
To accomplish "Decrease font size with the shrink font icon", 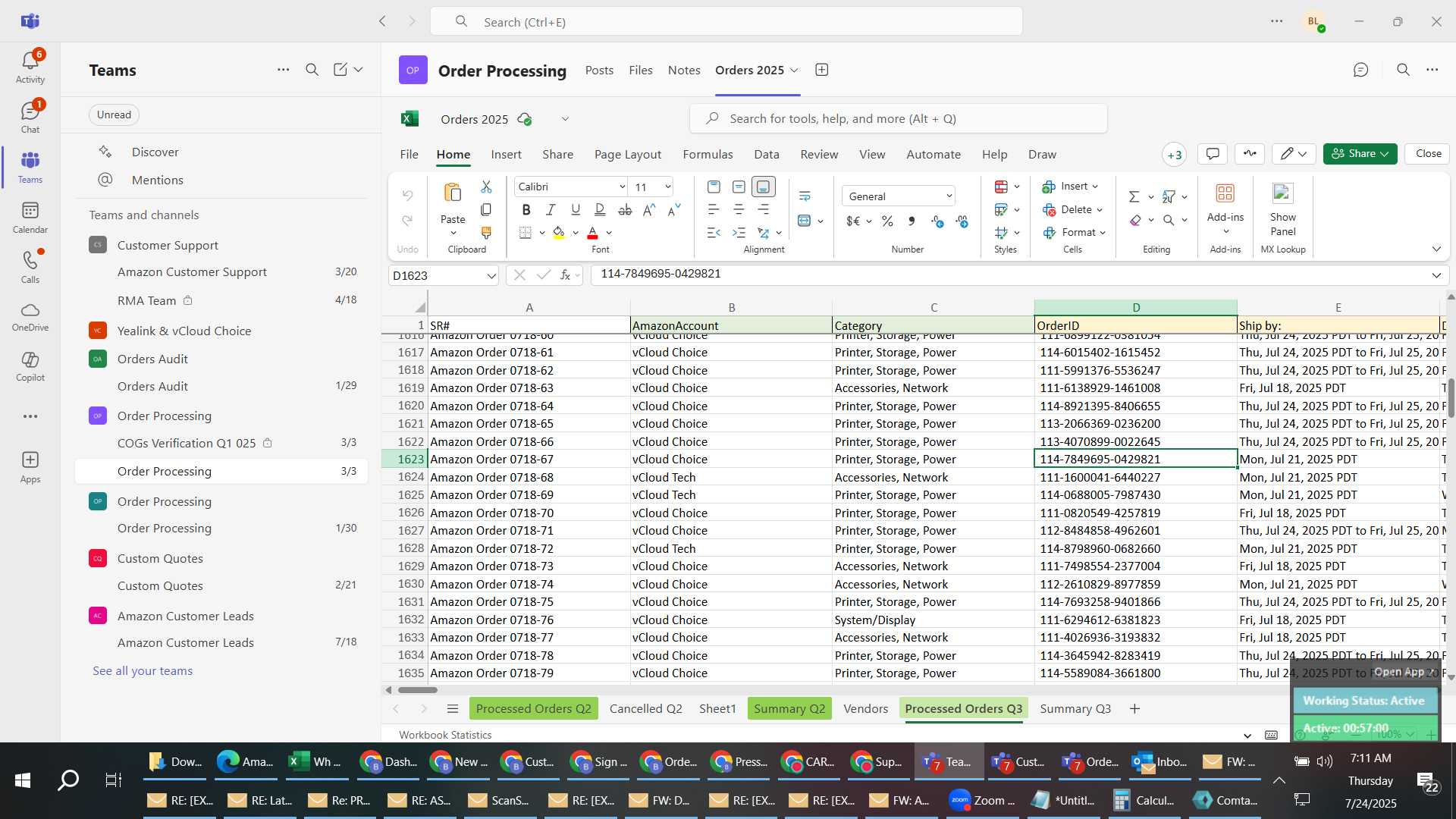I will click(x=674, y=210).
